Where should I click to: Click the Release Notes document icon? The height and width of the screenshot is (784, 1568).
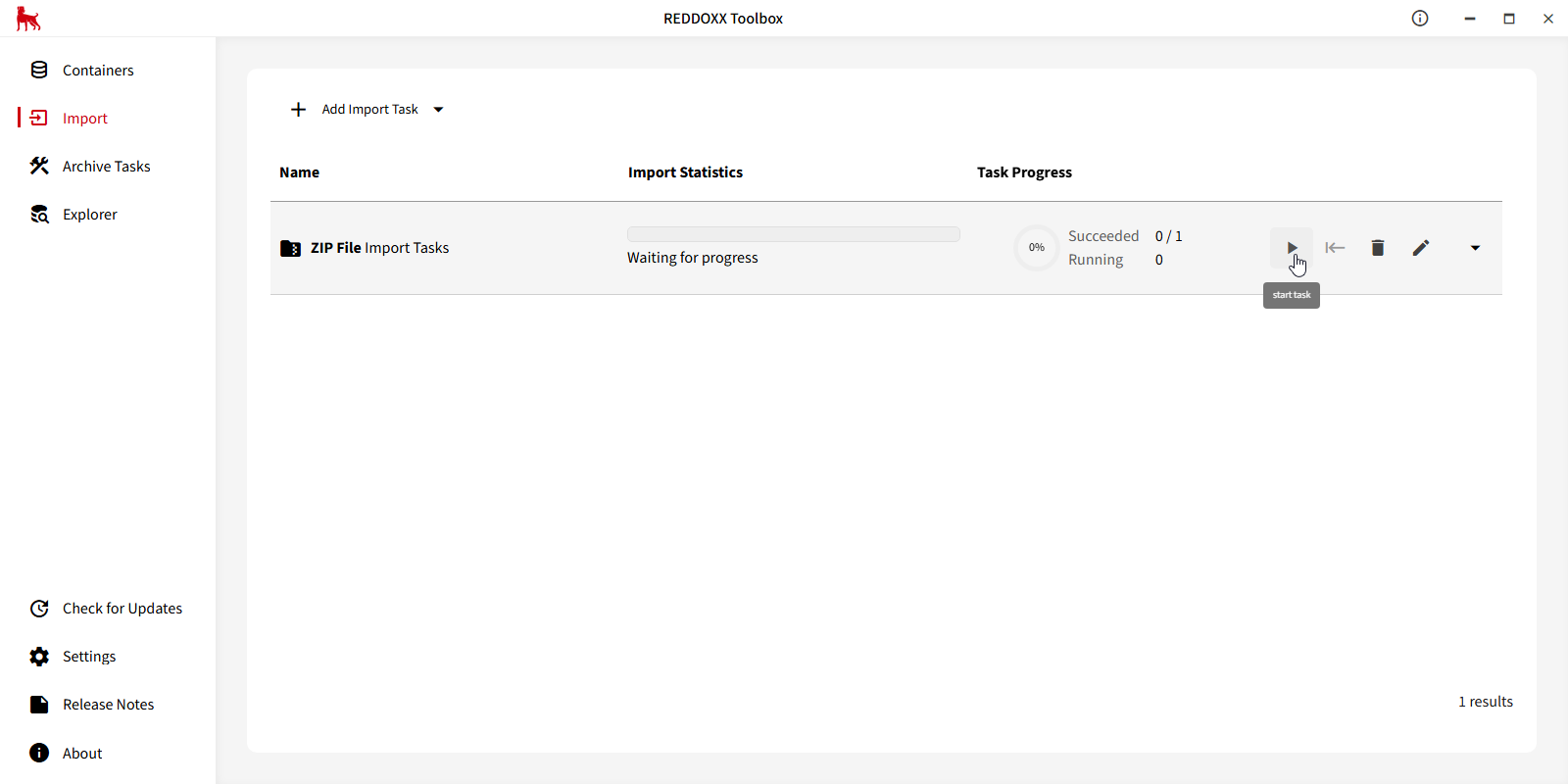coord(39,705)
